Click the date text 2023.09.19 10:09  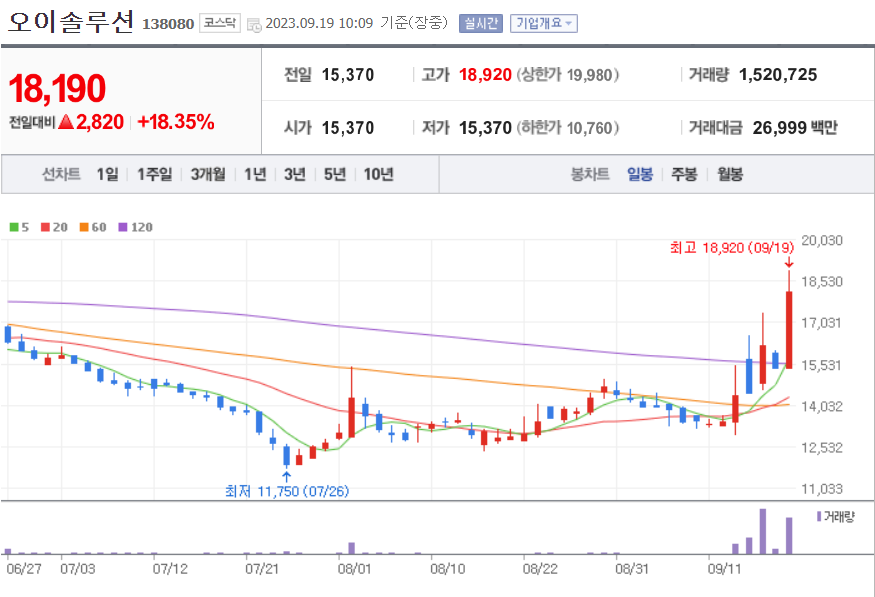click(x=319, y=23)
